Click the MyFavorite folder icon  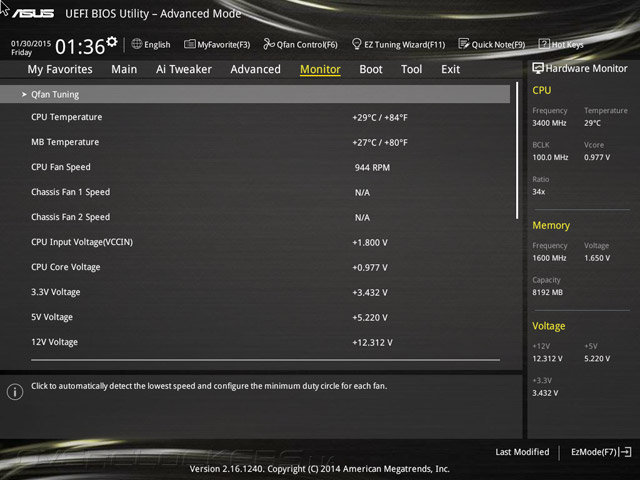point(189,44)
